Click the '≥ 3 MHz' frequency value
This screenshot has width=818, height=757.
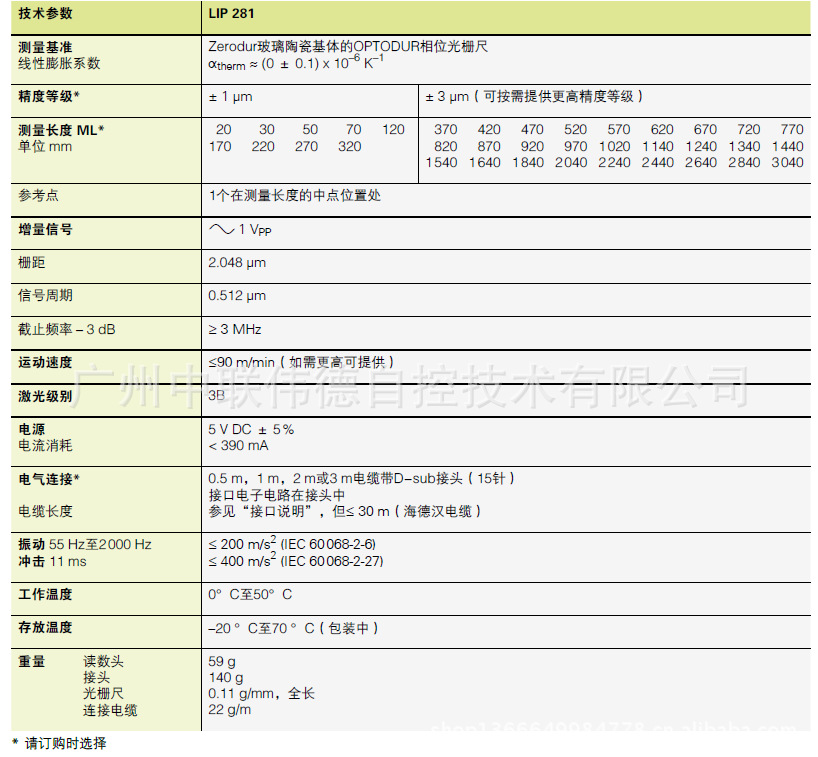point(235,329)
